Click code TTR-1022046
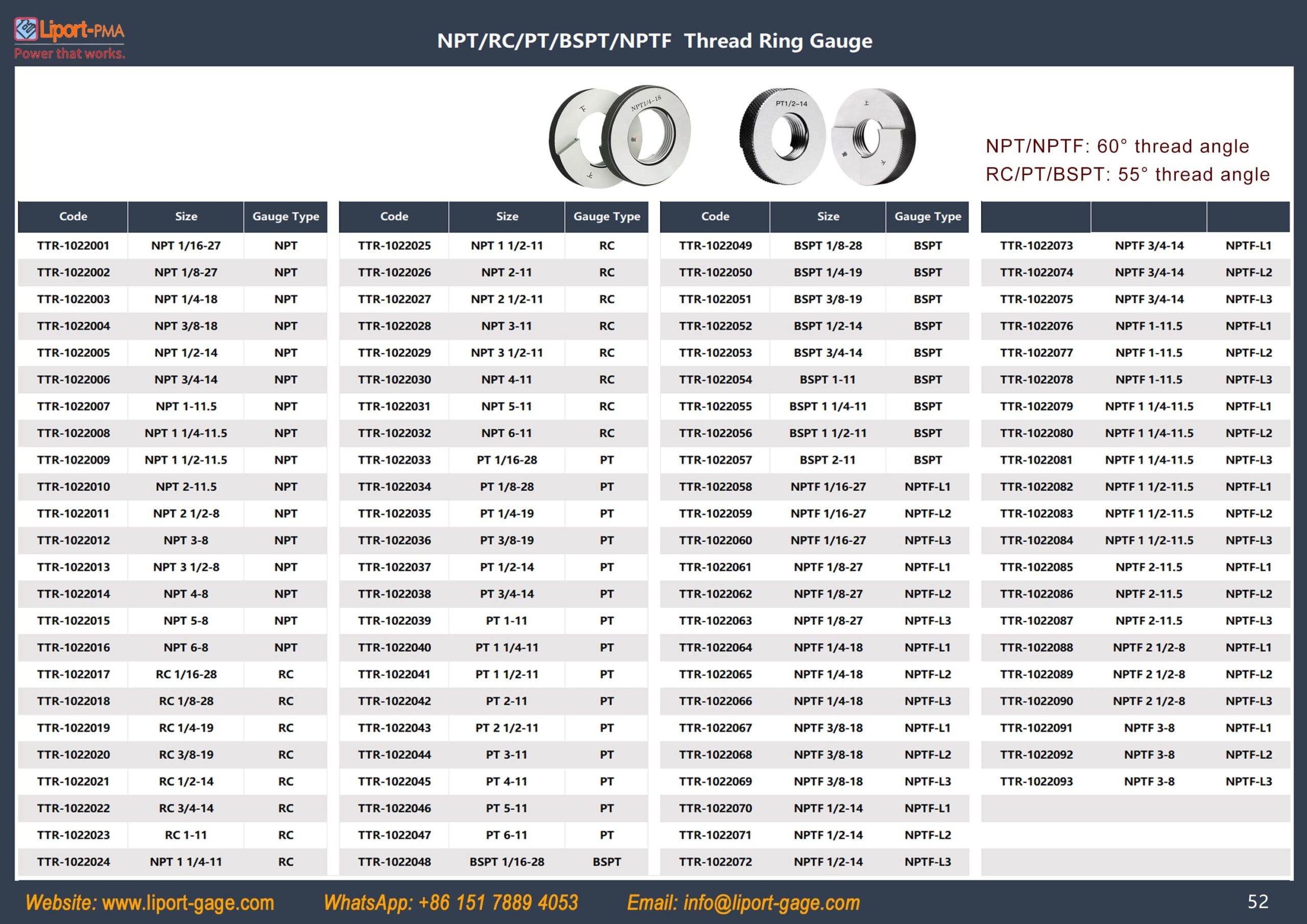Screen dimensions: 1307x924 tap(395, 808)
